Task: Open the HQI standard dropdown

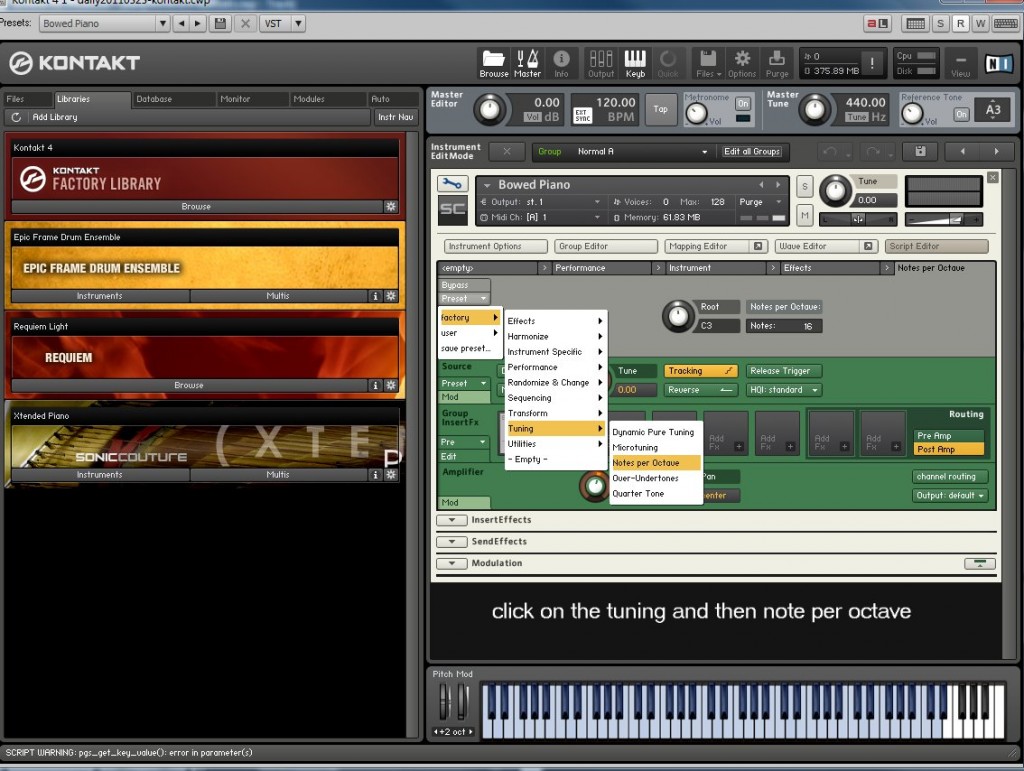Action: click(784, 390)
